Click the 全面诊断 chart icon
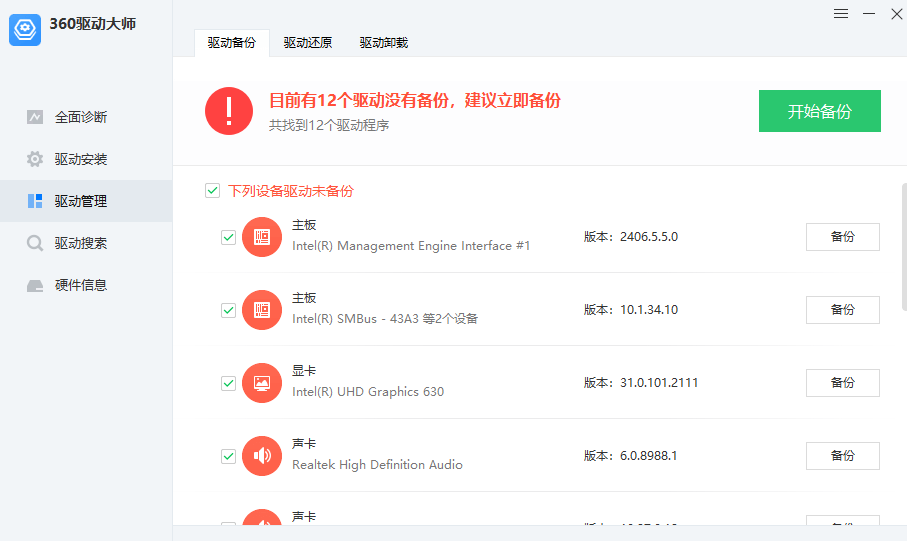907x541 pixels. [x=35, y=117]
